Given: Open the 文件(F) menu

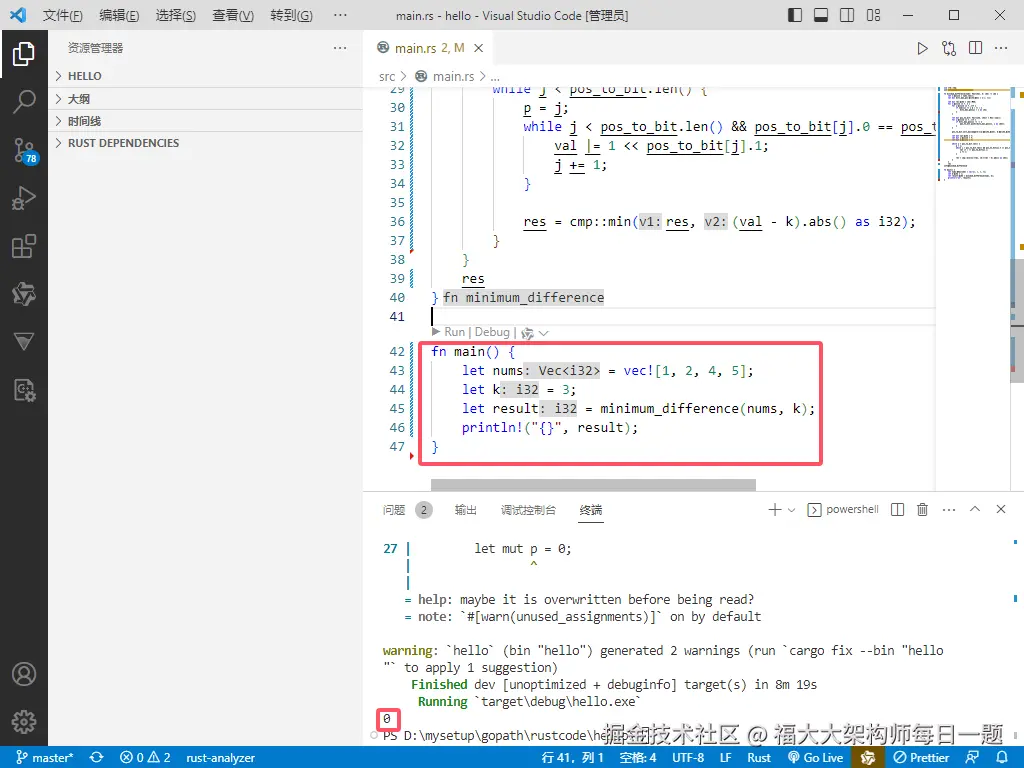Looking at the screenshot, I should pos(63,15).
